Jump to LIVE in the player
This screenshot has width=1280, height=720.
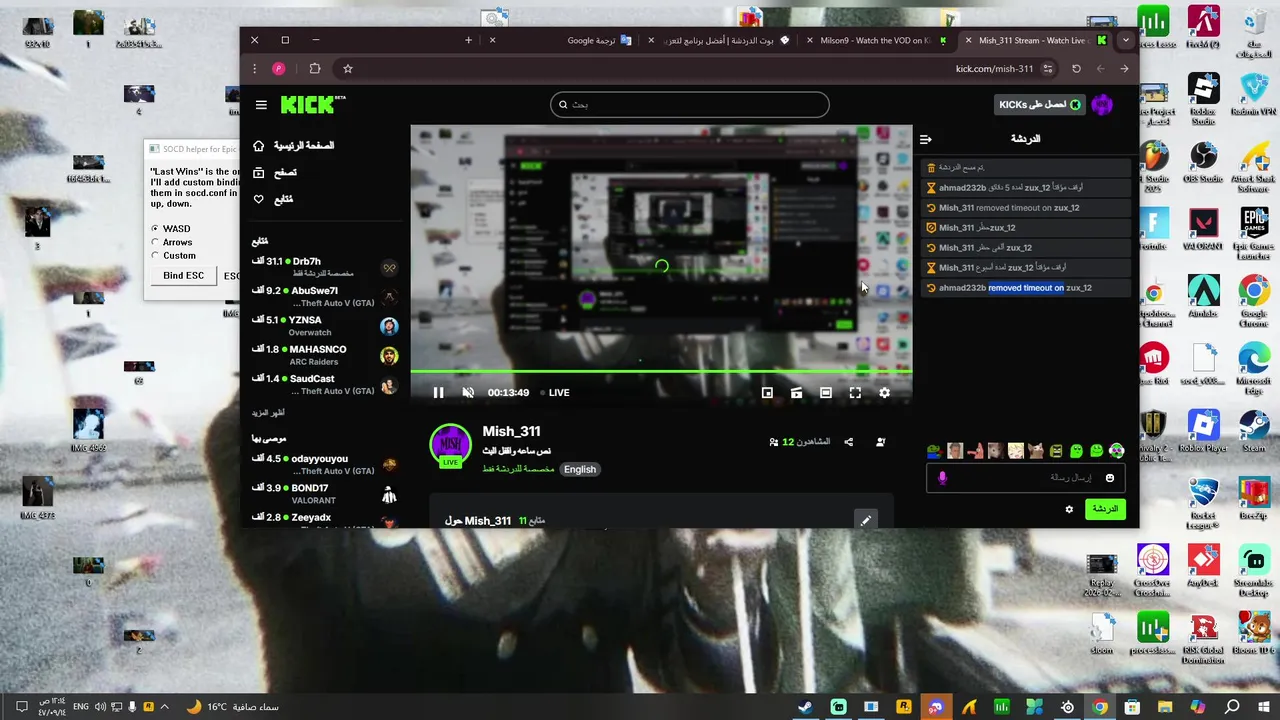tap(554, 393)
